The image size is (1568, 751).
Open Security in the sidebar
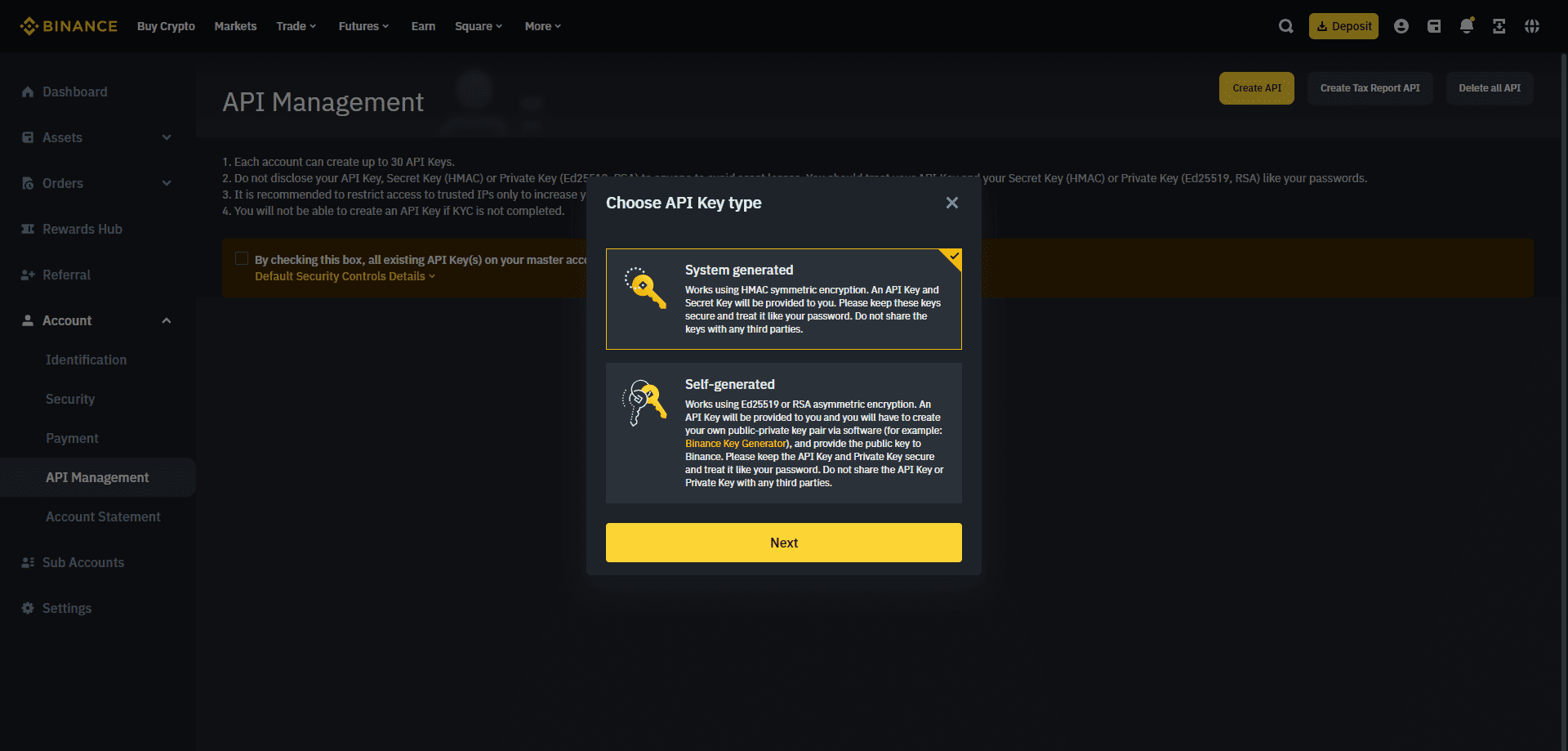70,399
